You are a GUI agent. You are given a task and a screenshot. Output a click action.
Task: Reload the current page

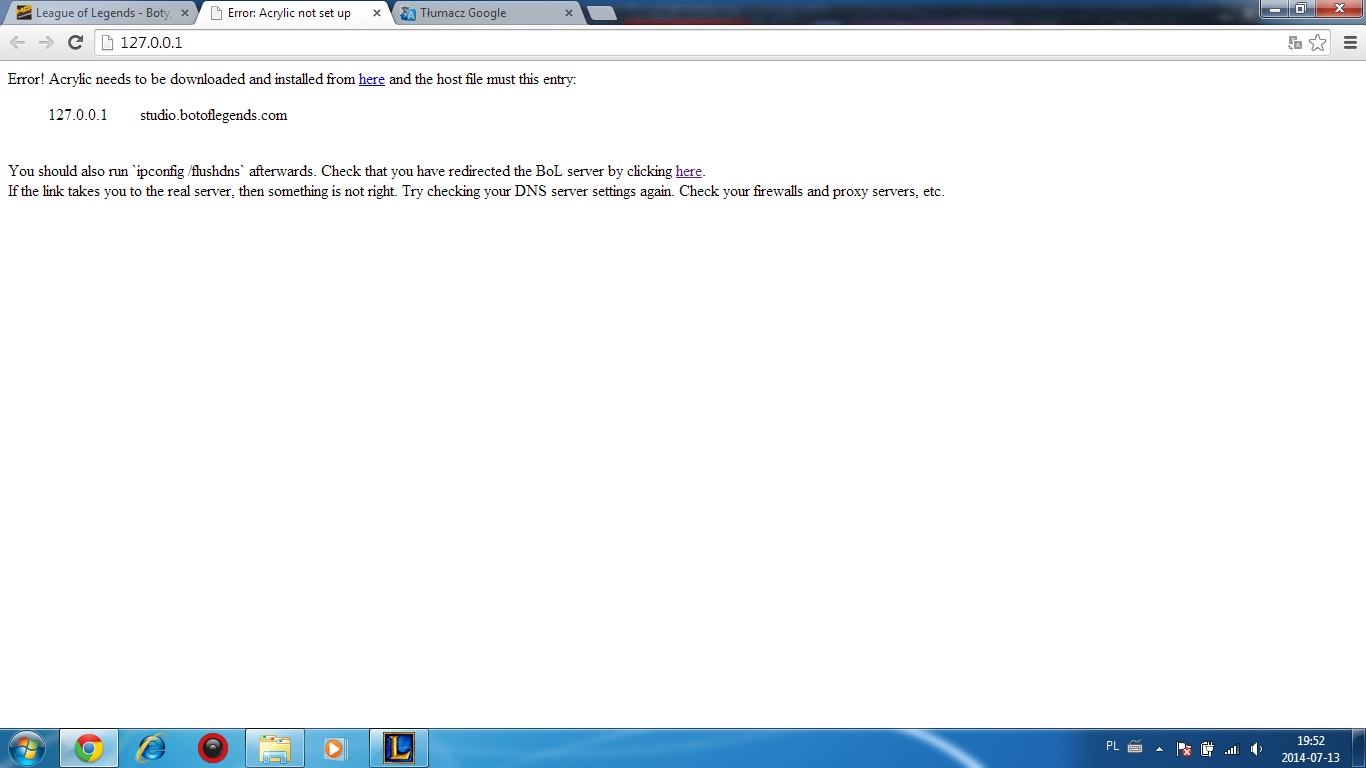coord(75,42)
